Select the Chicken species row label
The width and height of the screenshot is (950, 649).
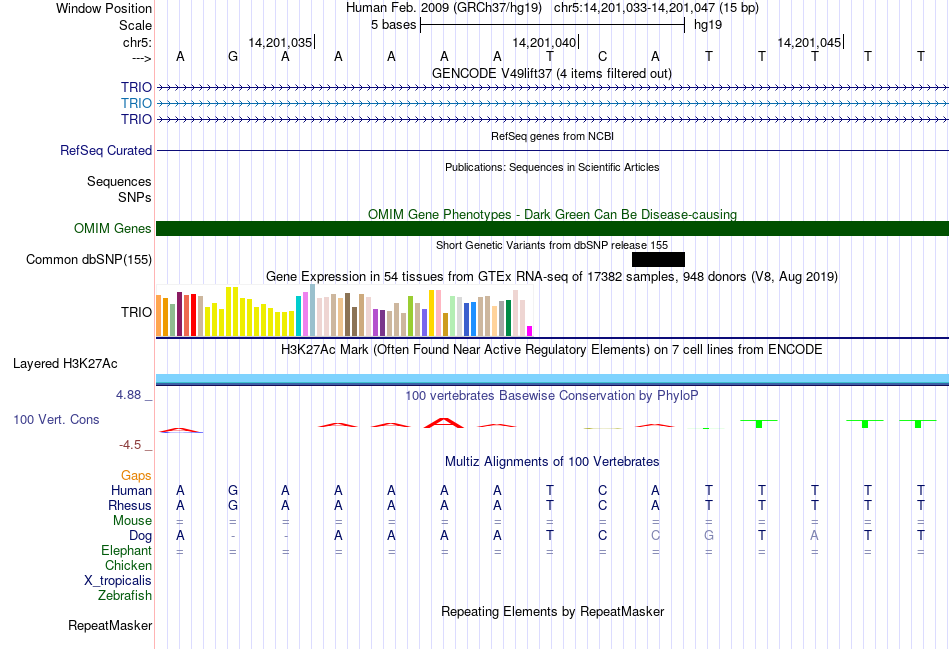[x=128, y=565]
